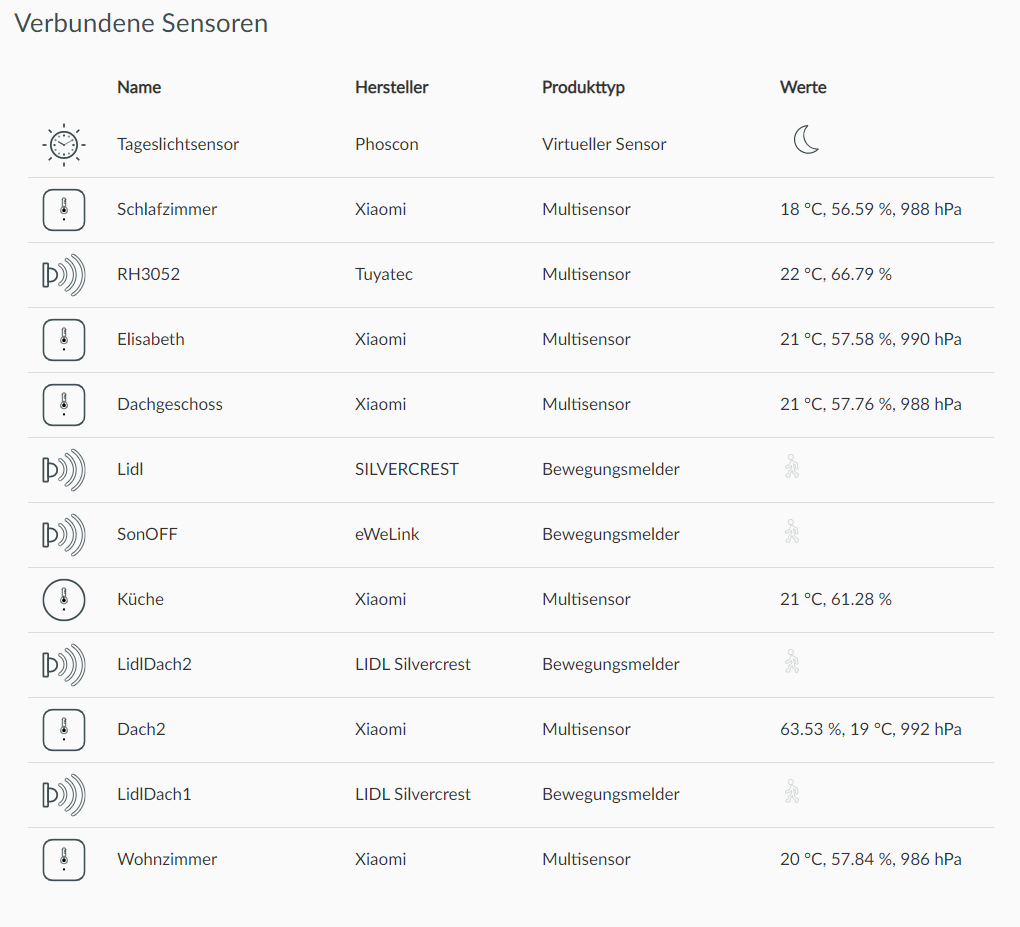Viewport: 1020px width, 927px height.
Task: Click the Schlafzimmer sensor values text
Action: pyautogui.click(x=870, y=209)
